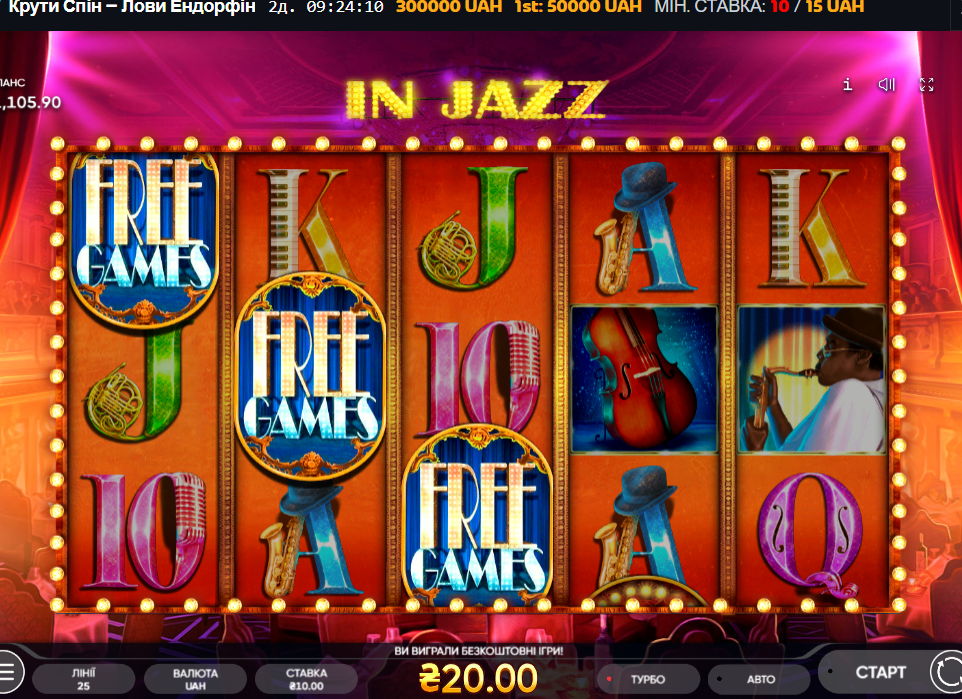
Task: Open the ВАЛЮТА UAH selector
Action: pos(195,679)
